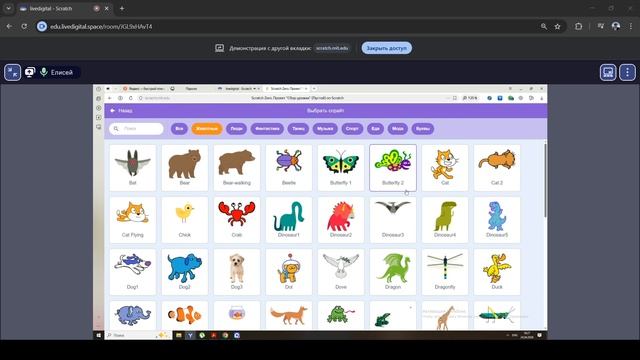
Task: Click the magnifier icon in the Chrome address bar
Action: click(544, 27)
